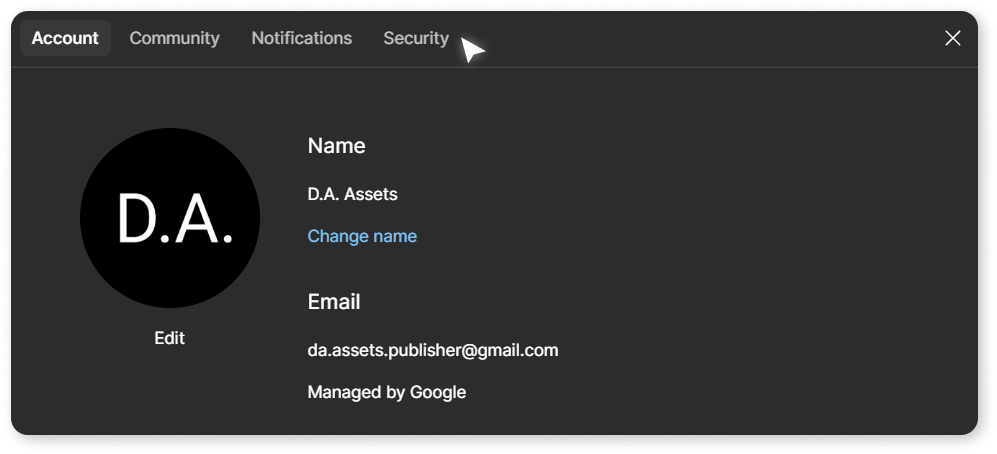This screenshot has height=454, width=997.
Task: Select the Account tab
Action: coord(65,38)
